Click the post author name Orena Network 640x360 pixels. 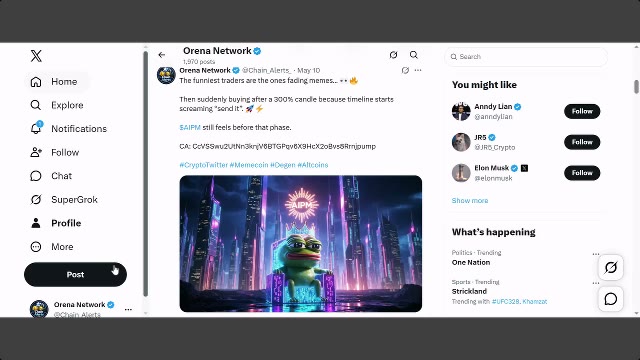[x=205, y=70]
